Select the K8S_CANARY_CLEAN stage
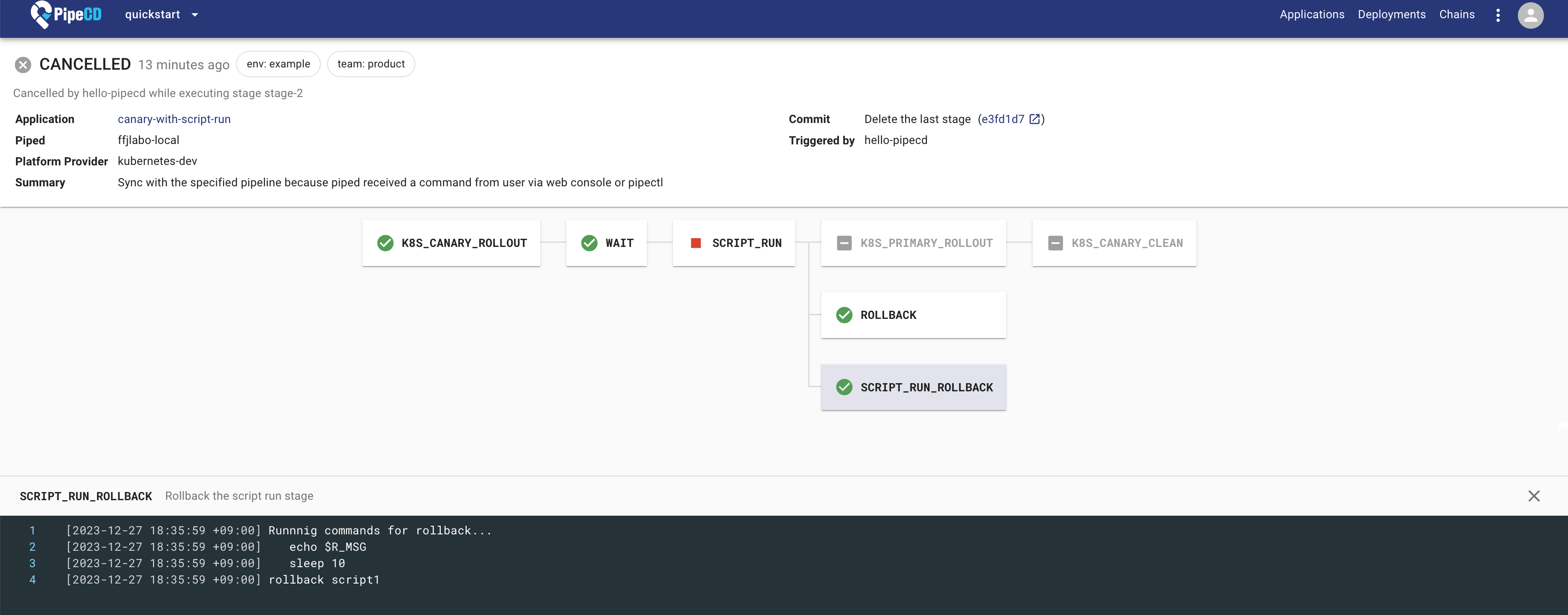The width and height of the screenshot is (1568, 615). (x=1114, y=243)
